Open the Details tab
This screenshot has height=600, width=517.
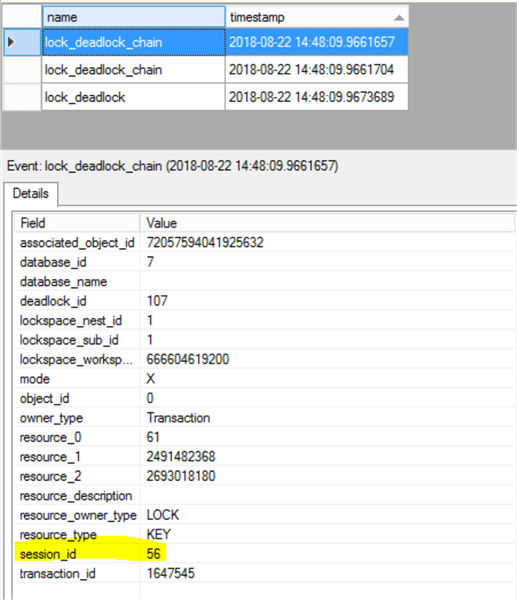click(31, 194)
